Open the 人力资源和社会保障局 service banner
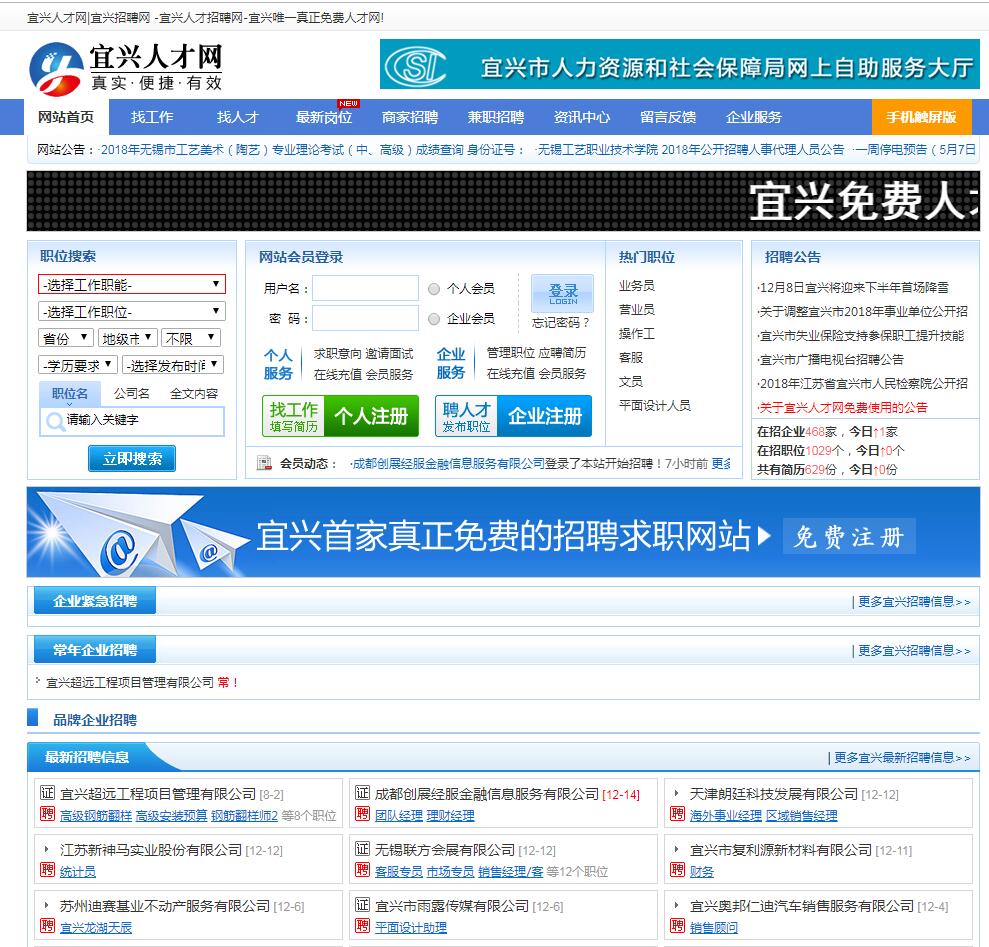 (x=679, y=64)
